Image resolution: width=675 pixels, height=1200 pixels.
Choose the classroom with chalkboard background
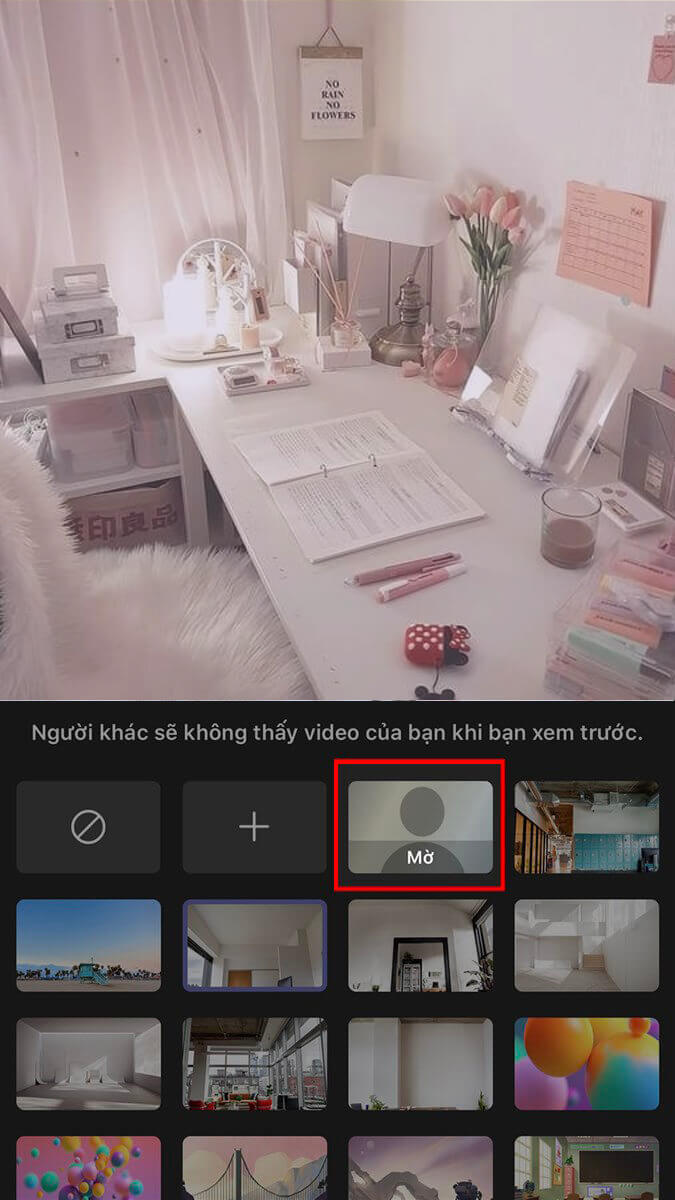point(586,1168)
